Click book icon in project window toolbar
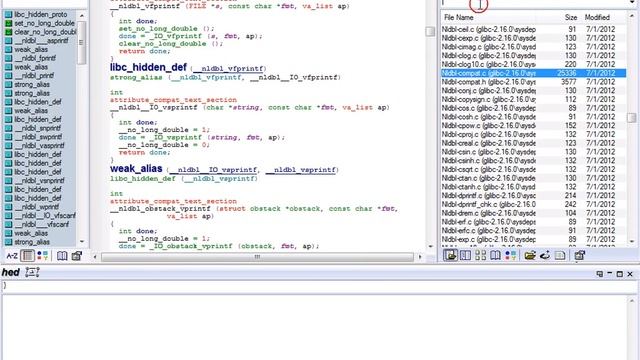 tap(495, 256)
